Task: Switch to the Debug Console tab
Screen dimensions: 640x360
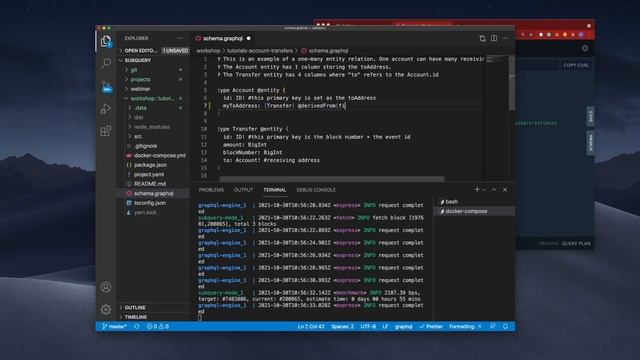Action: 316,190
